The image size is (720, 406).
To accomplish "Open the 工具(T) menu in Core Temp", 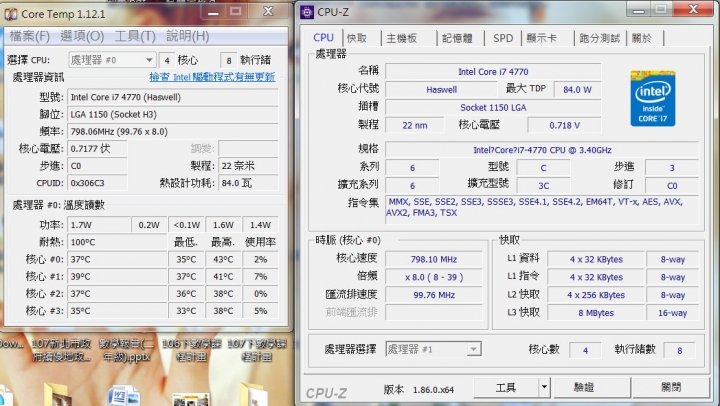I will pos(135,36).
